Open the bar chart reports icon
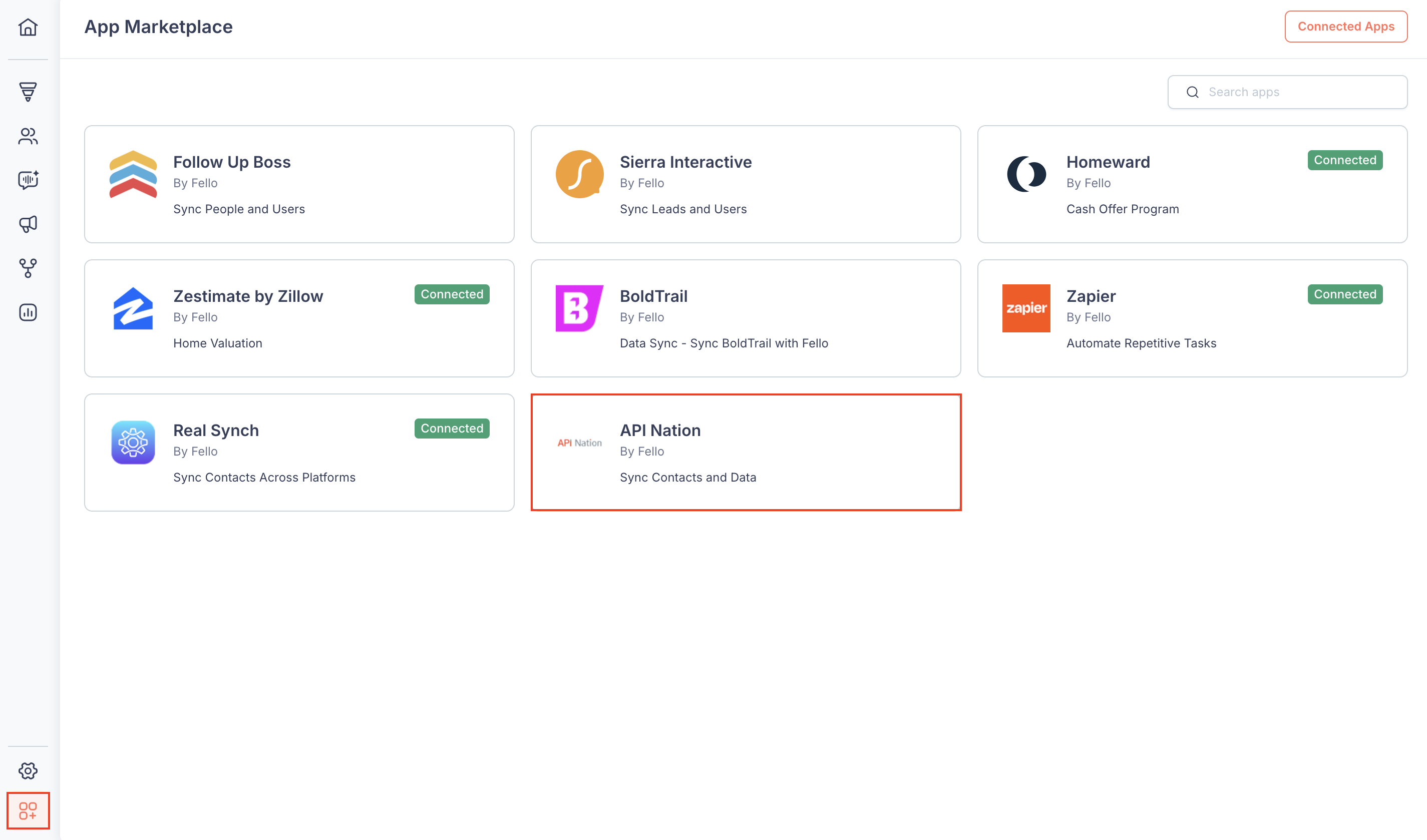Viewport: 1427px width, 840px height. click(x=28, y=312)
